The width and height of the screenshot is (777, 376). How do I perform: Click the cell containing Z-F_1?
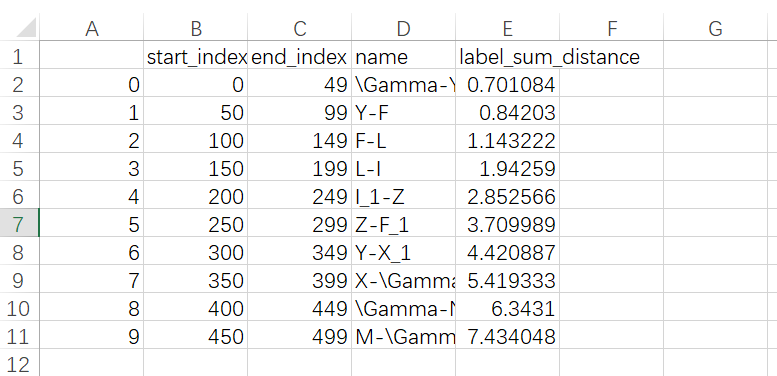pos(403,224)
